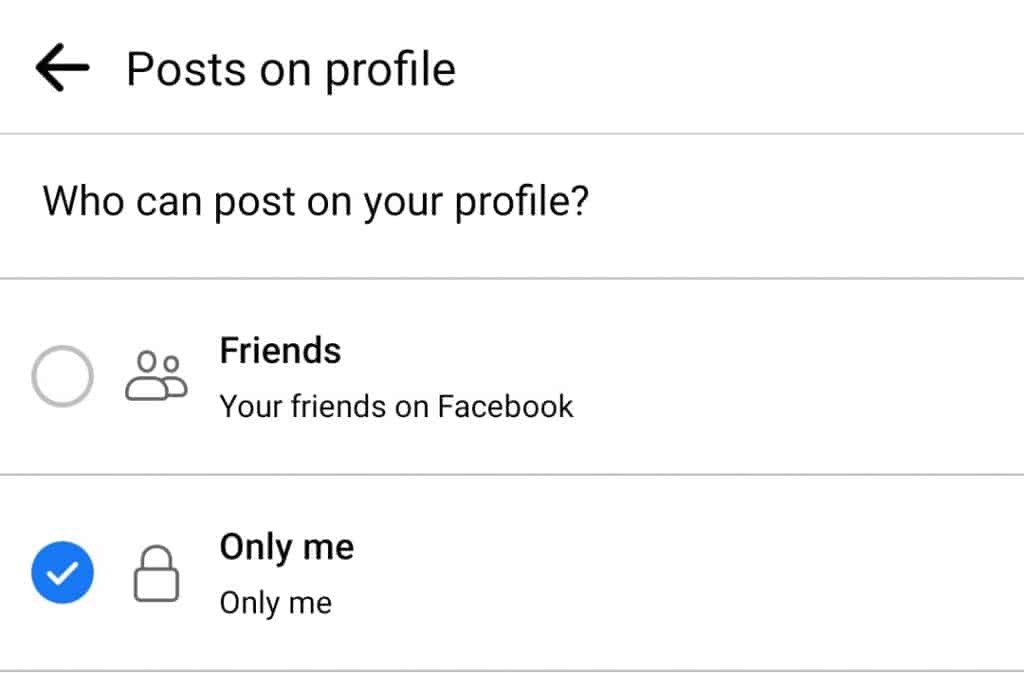The height and width of the screenshot is (673, 1024).
Task: Deselect the currently checked Only me option
Action: [63, 572]
